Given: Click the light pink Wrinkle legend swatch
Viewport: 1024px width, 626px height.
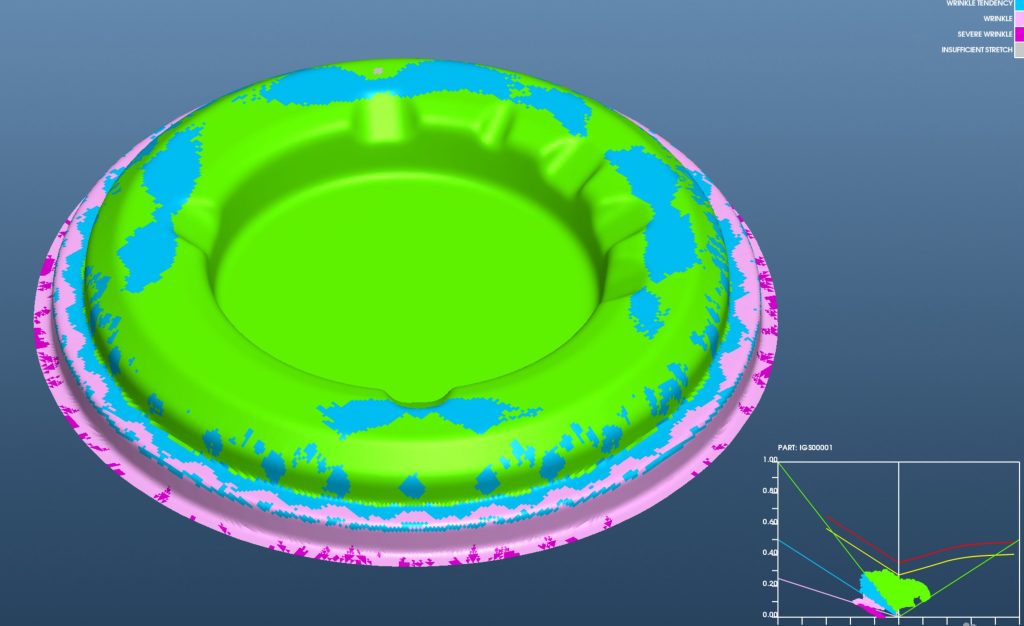Looking at the screenshot, I should (1019, 18).
